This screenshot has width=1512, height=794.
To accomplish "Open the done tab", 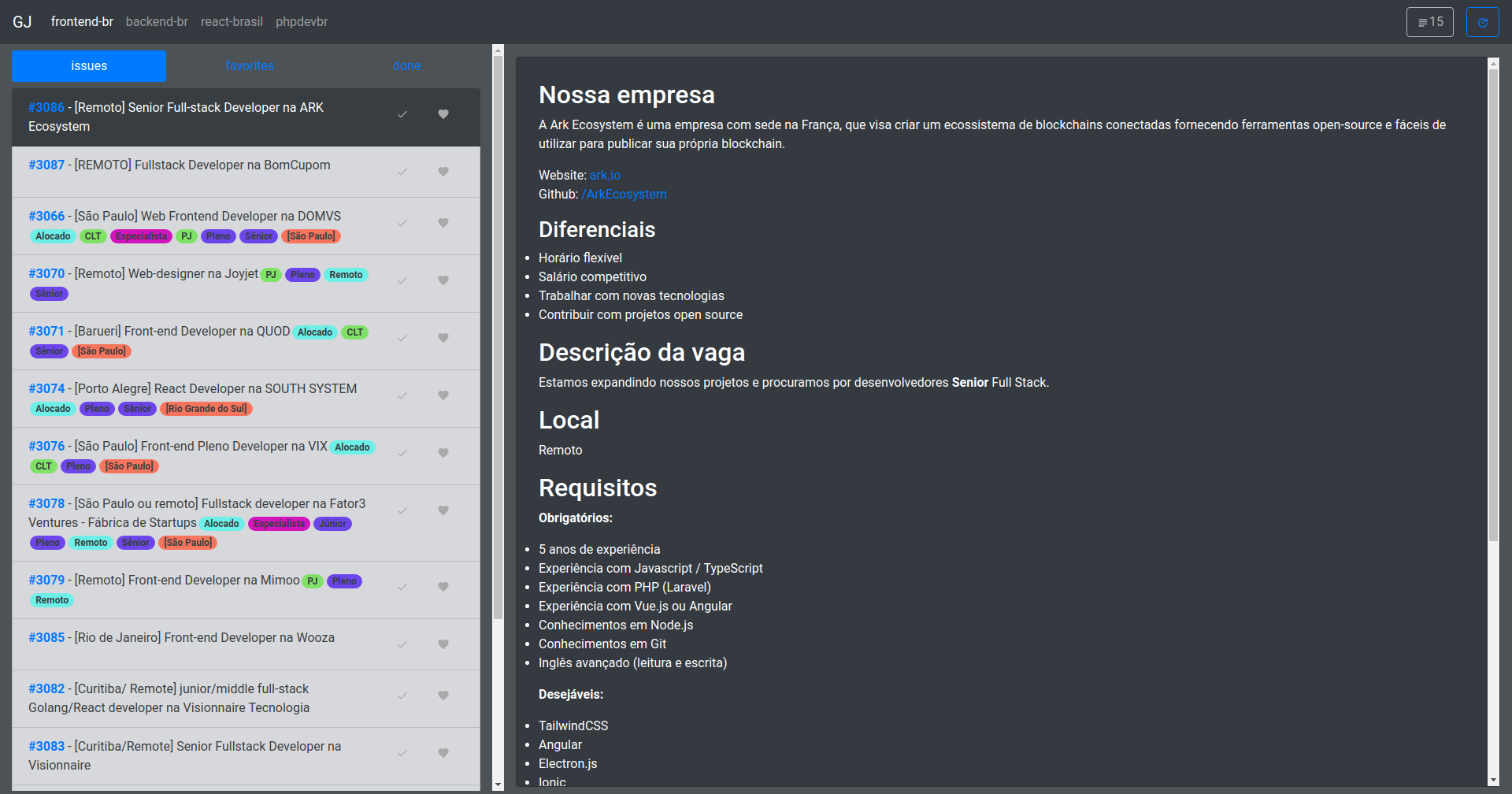I will coord(406,66).
